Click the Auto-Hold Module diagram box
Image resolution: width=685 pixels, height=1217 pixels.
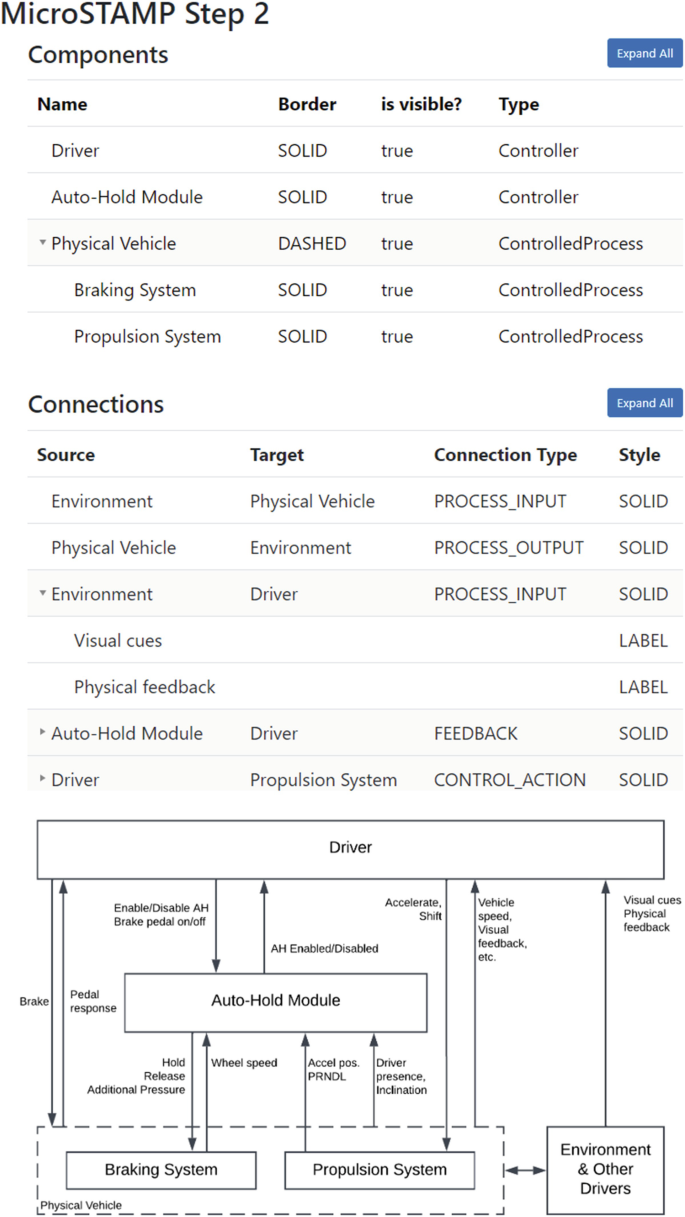click(275, 1001)
